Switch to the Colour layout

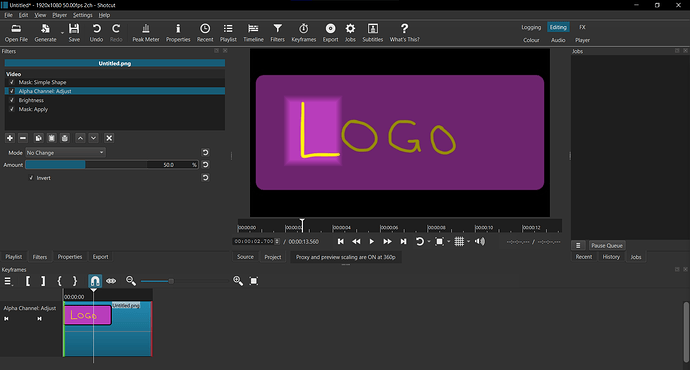[531, 40]
